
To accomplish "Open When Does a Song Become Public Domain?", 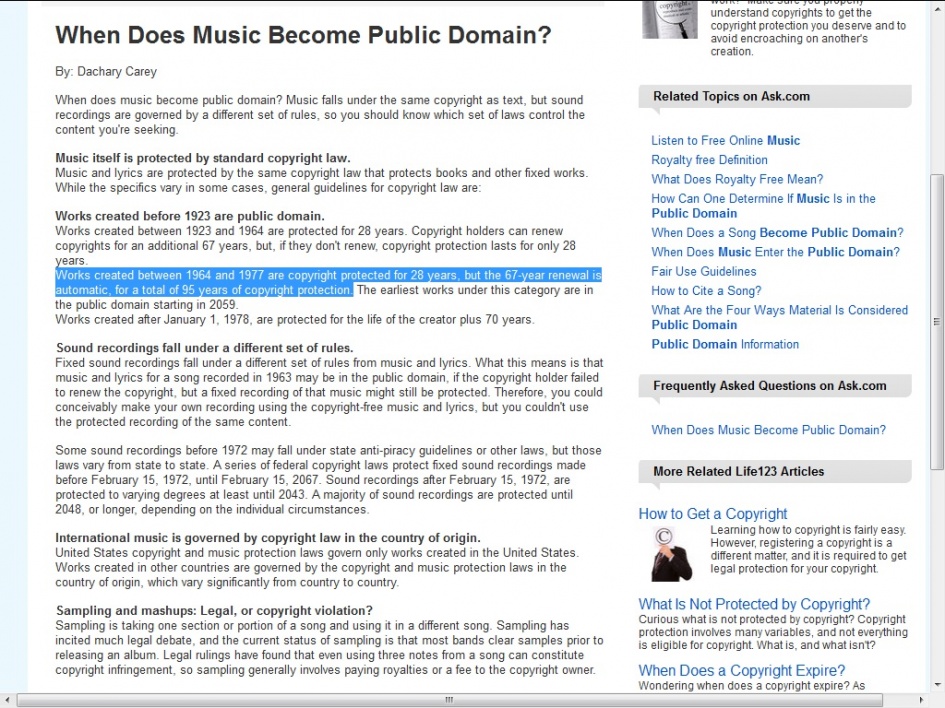I will [x=777, y=233].
